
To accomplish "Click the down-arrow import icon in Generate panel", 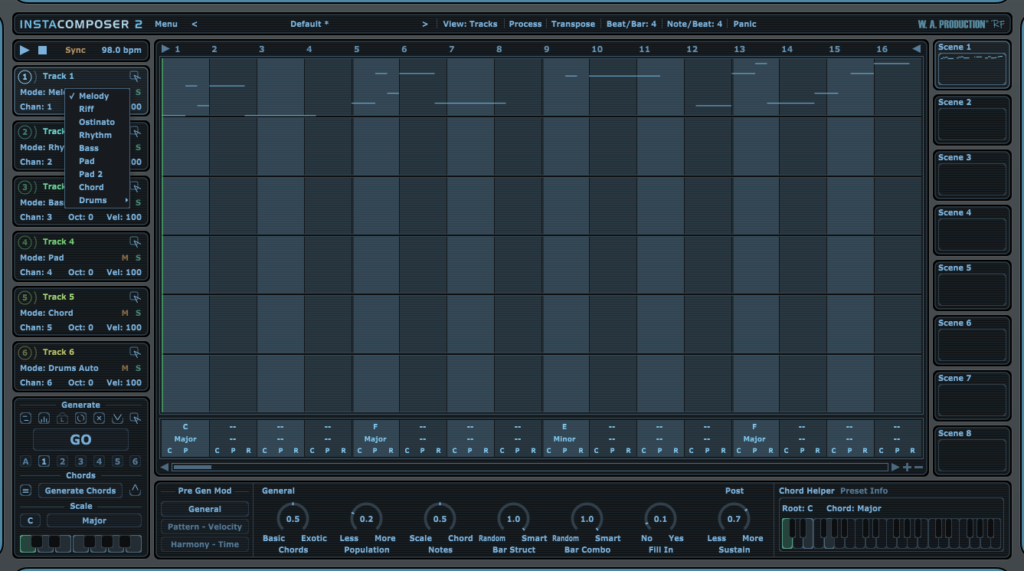I will pos(117,418).
